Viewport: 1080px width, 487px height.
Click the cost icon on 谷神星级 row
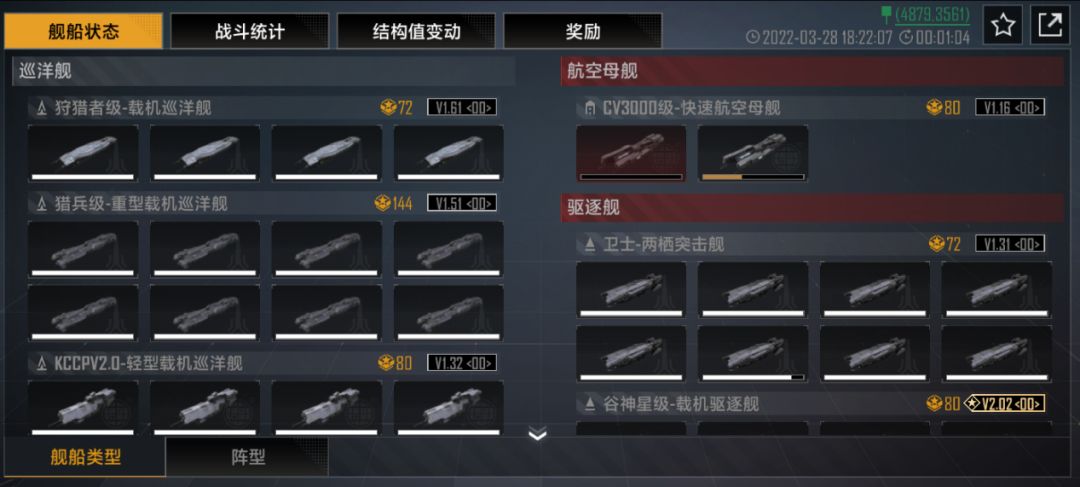934,403
